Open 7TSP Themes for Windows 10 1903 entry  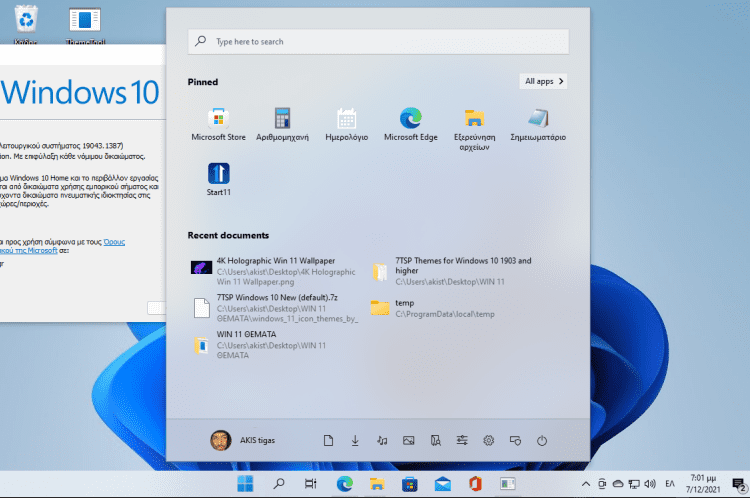click(453, 271)
